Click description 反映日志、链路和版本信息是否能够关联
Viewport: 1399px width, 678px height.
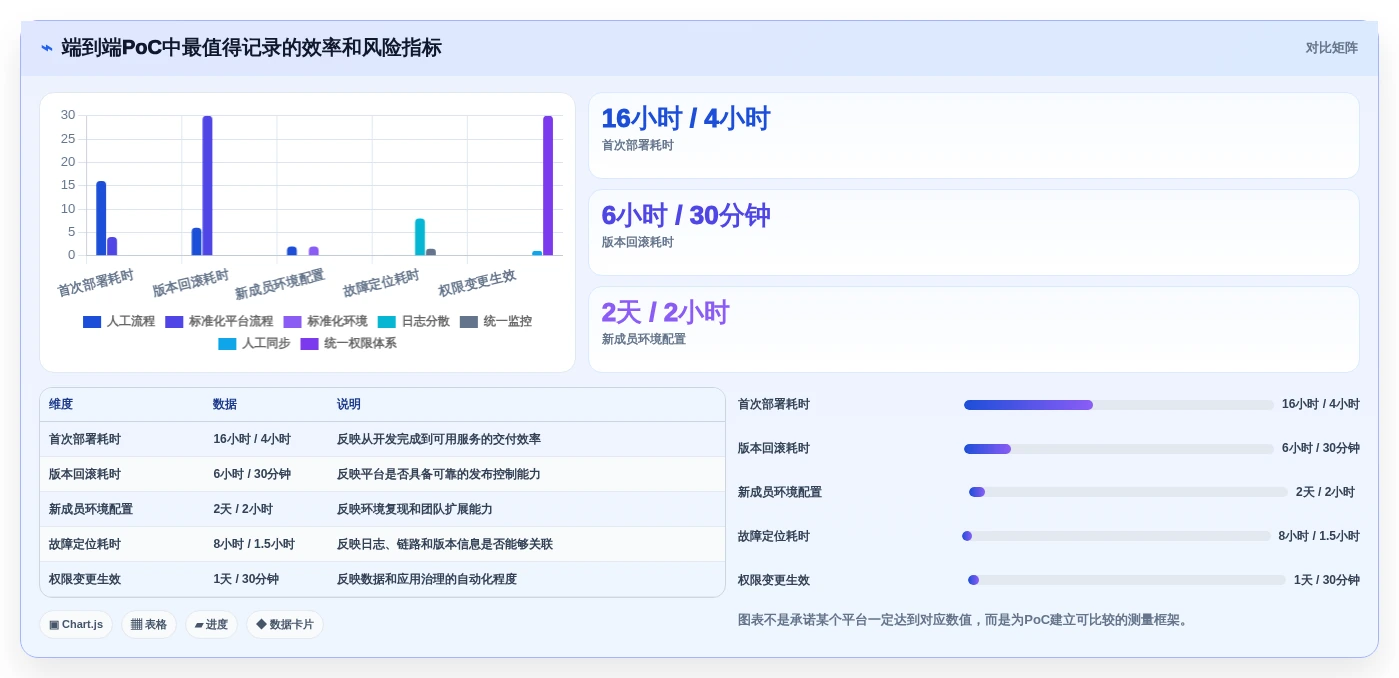coord(445,545)
